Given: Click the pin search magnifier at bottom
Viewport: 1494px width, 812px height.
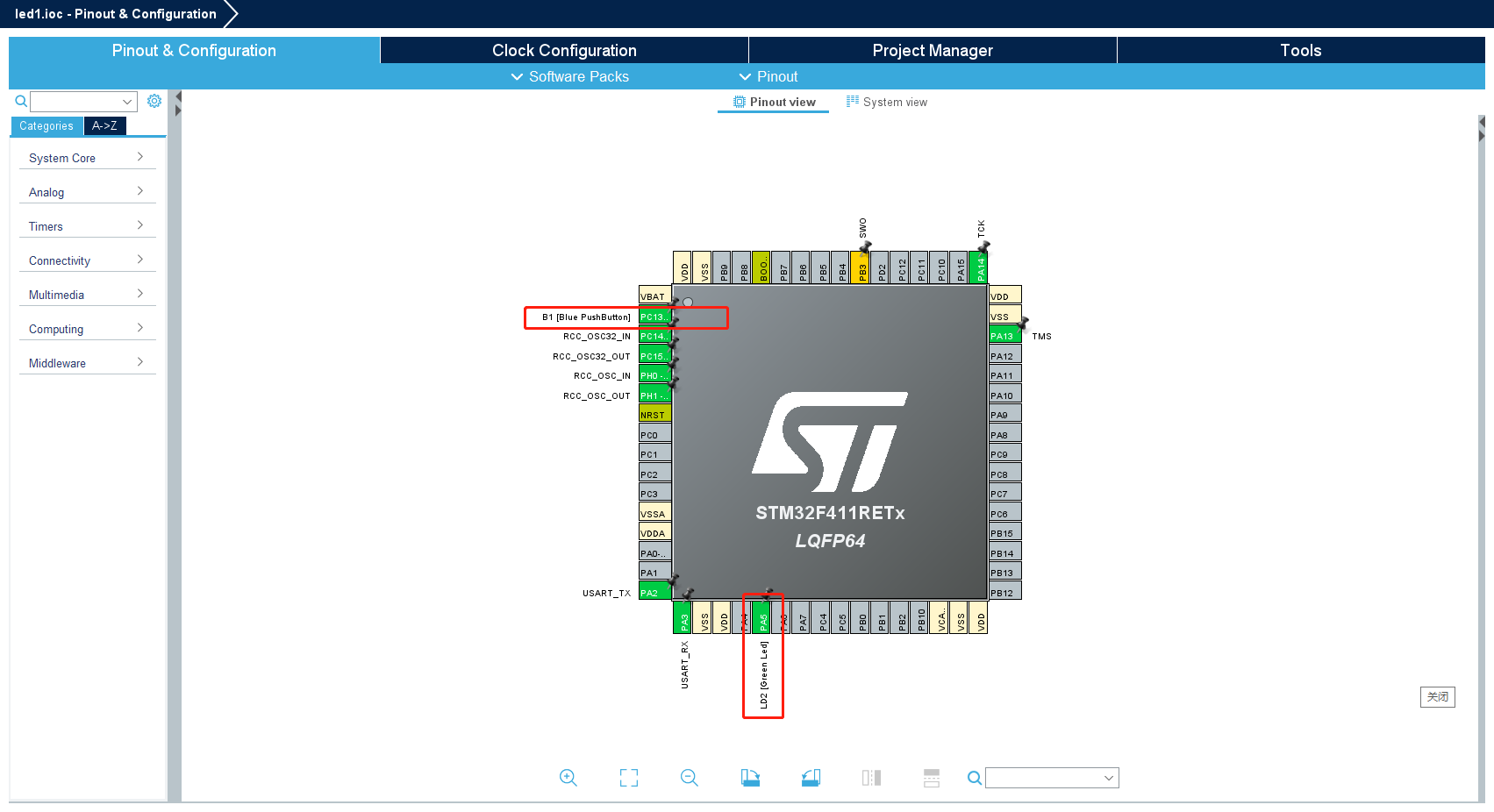Looking at the screenshot, I should pyautogui.click(x=974, y=778).
